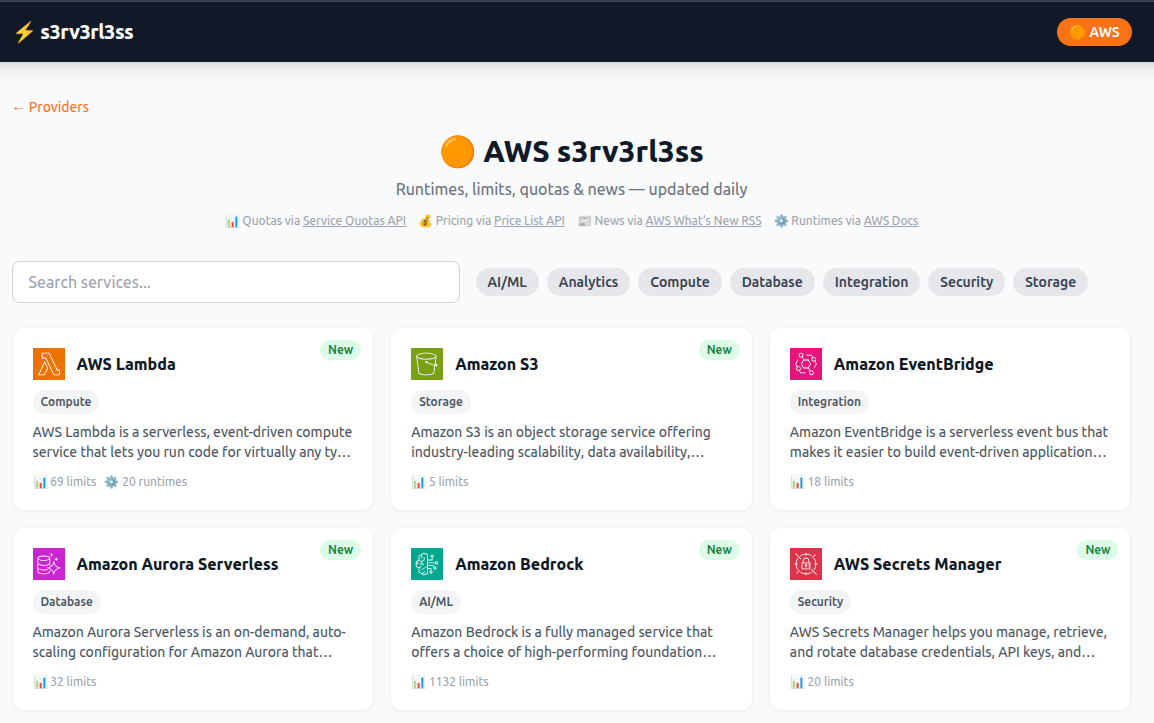This screenshot has height=723, width=1154.
Task: Click the AWS Lambda service icon
Action: (49, 364)
